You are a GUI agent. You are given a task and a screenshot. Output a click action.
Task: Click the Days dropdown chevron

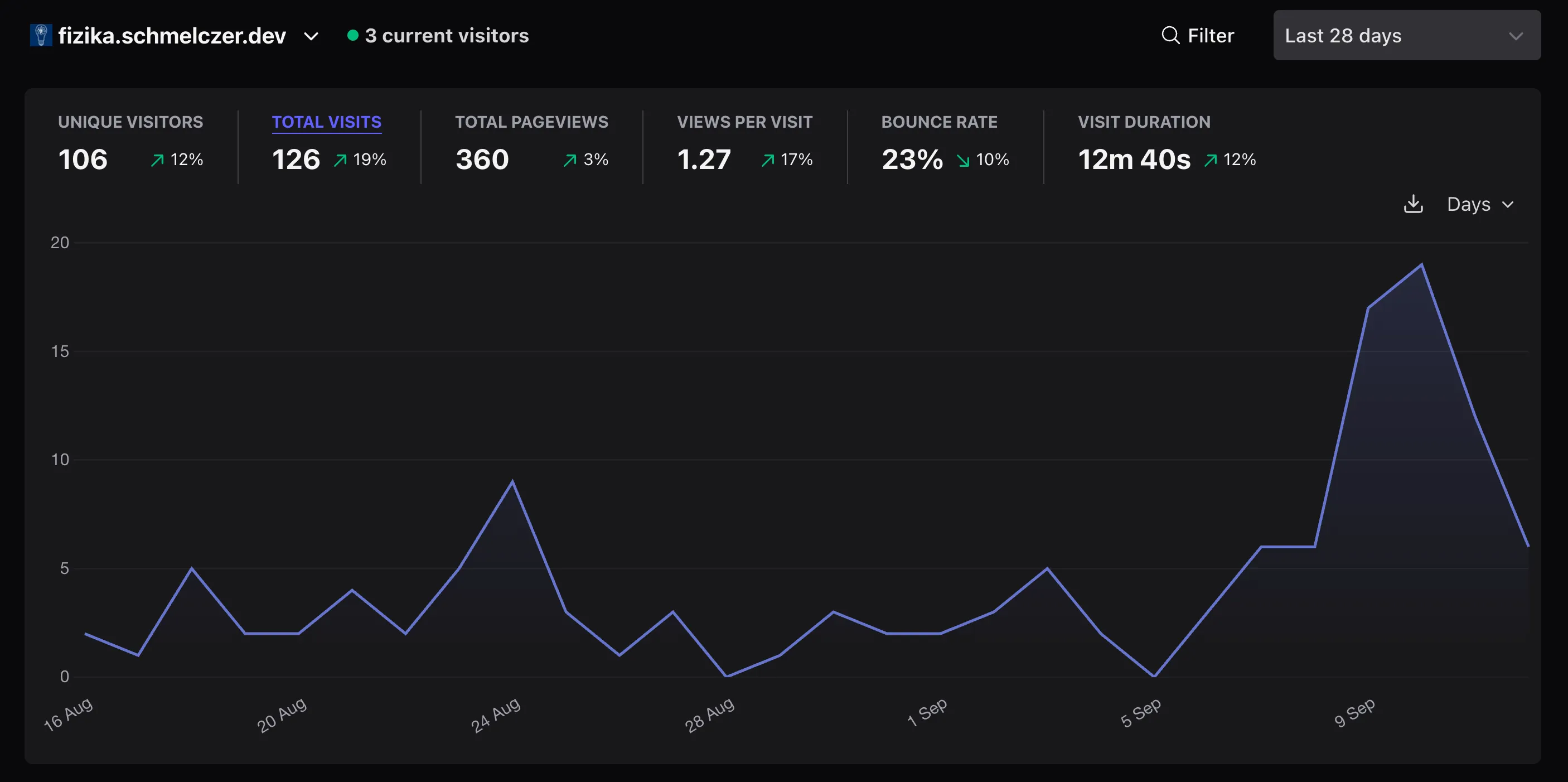click(x=1508, y=205)
